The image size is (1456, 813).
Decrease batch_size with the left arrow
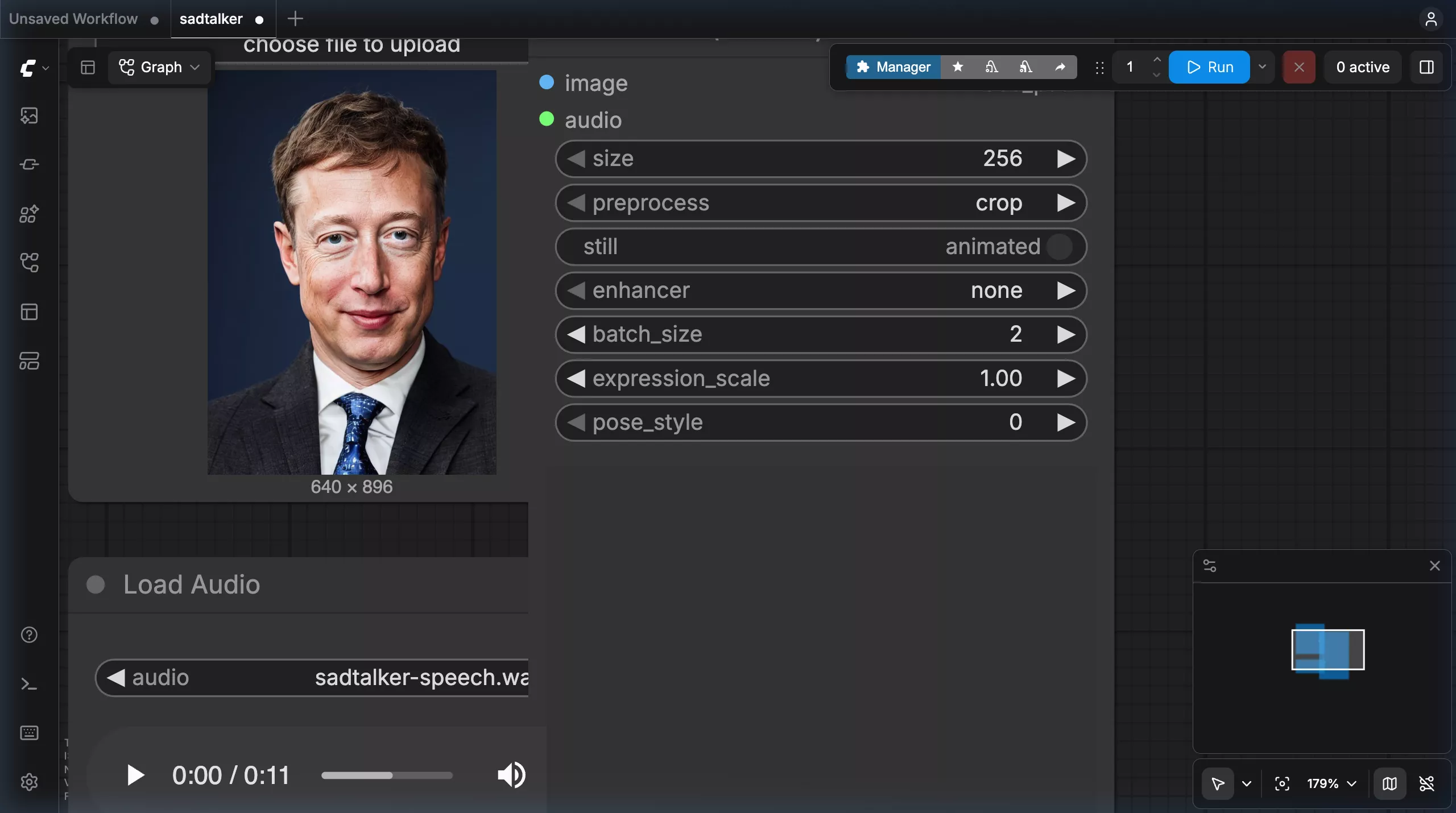[576, 334]
